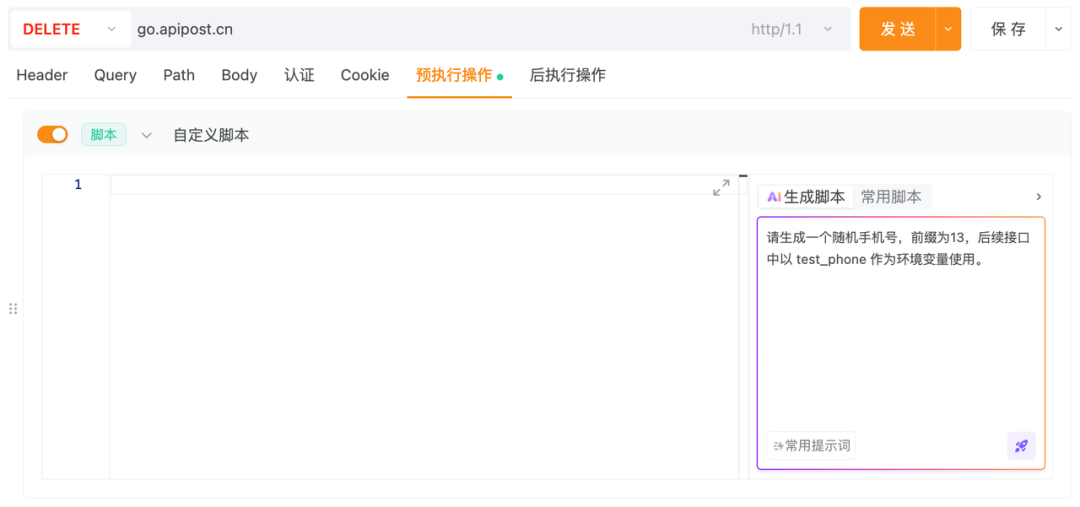The width and height of the screenshot is (1080, 507).
Task: Click the 保存 save button
Action: (x=1008, y=29)
